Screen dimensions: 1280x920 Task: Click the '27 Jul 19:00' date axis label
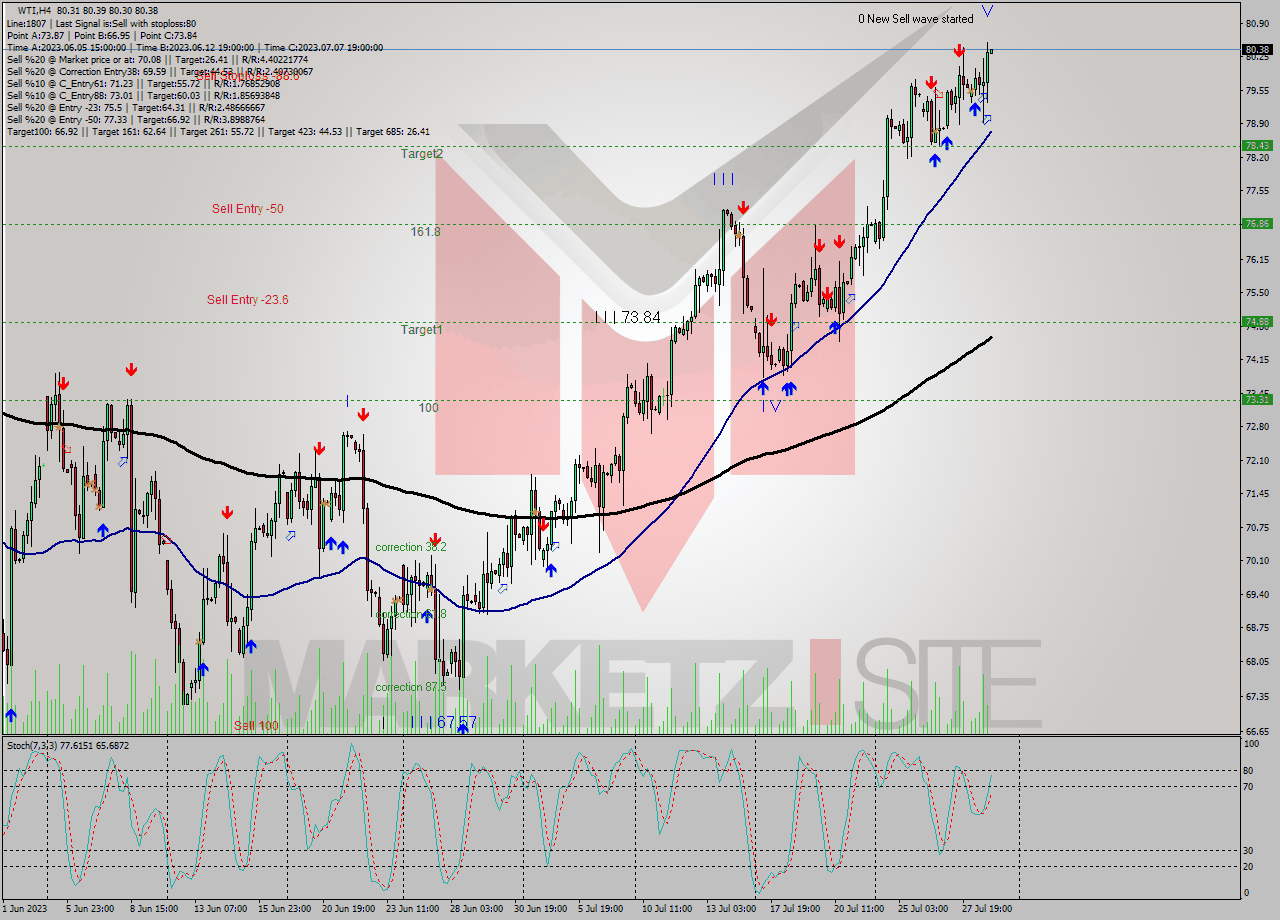(988, 909)
